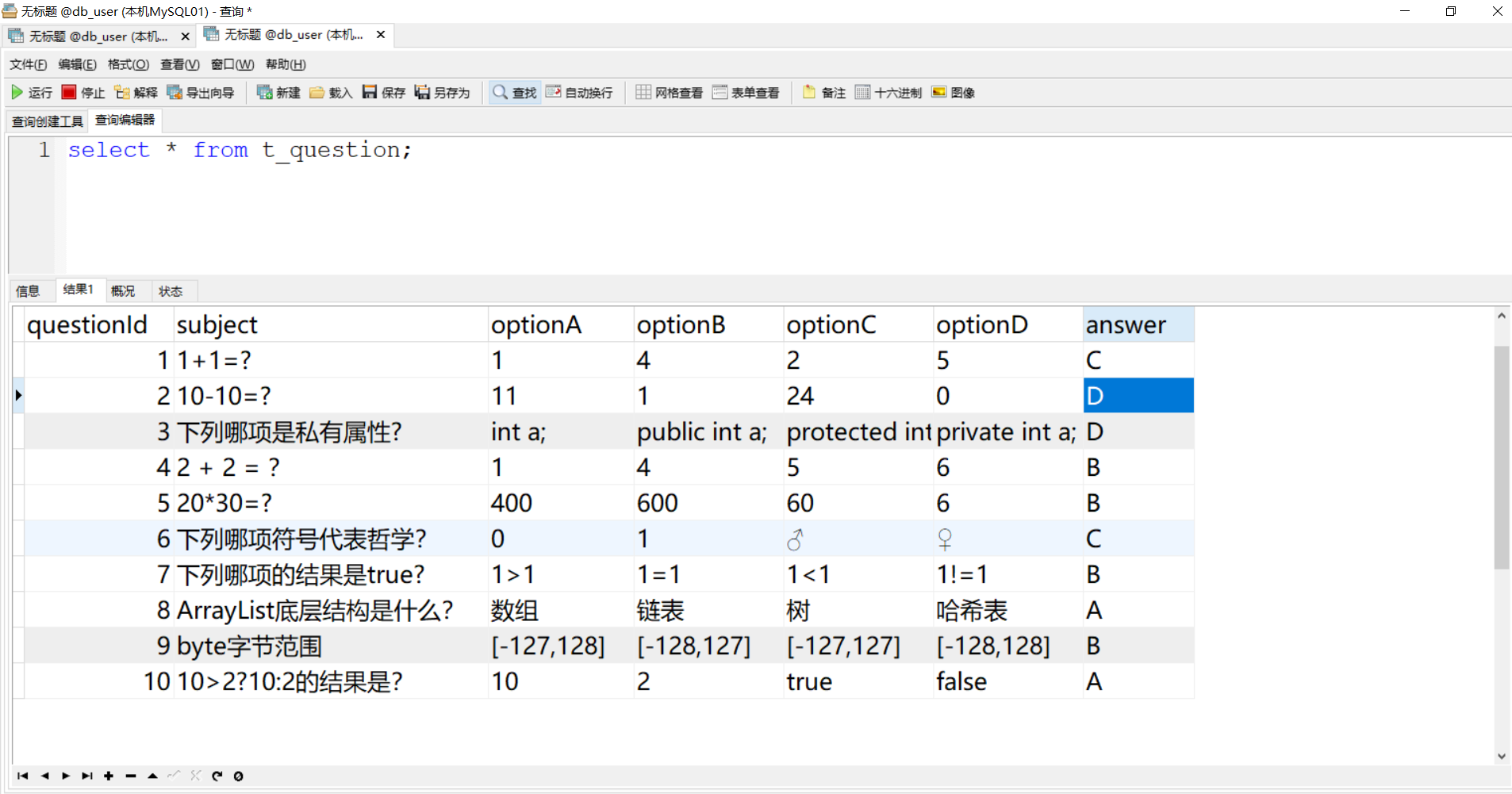Close the second 无标题 @db_user tab
This screenshot has width=1512, height=794.
[x=381, y=35]
